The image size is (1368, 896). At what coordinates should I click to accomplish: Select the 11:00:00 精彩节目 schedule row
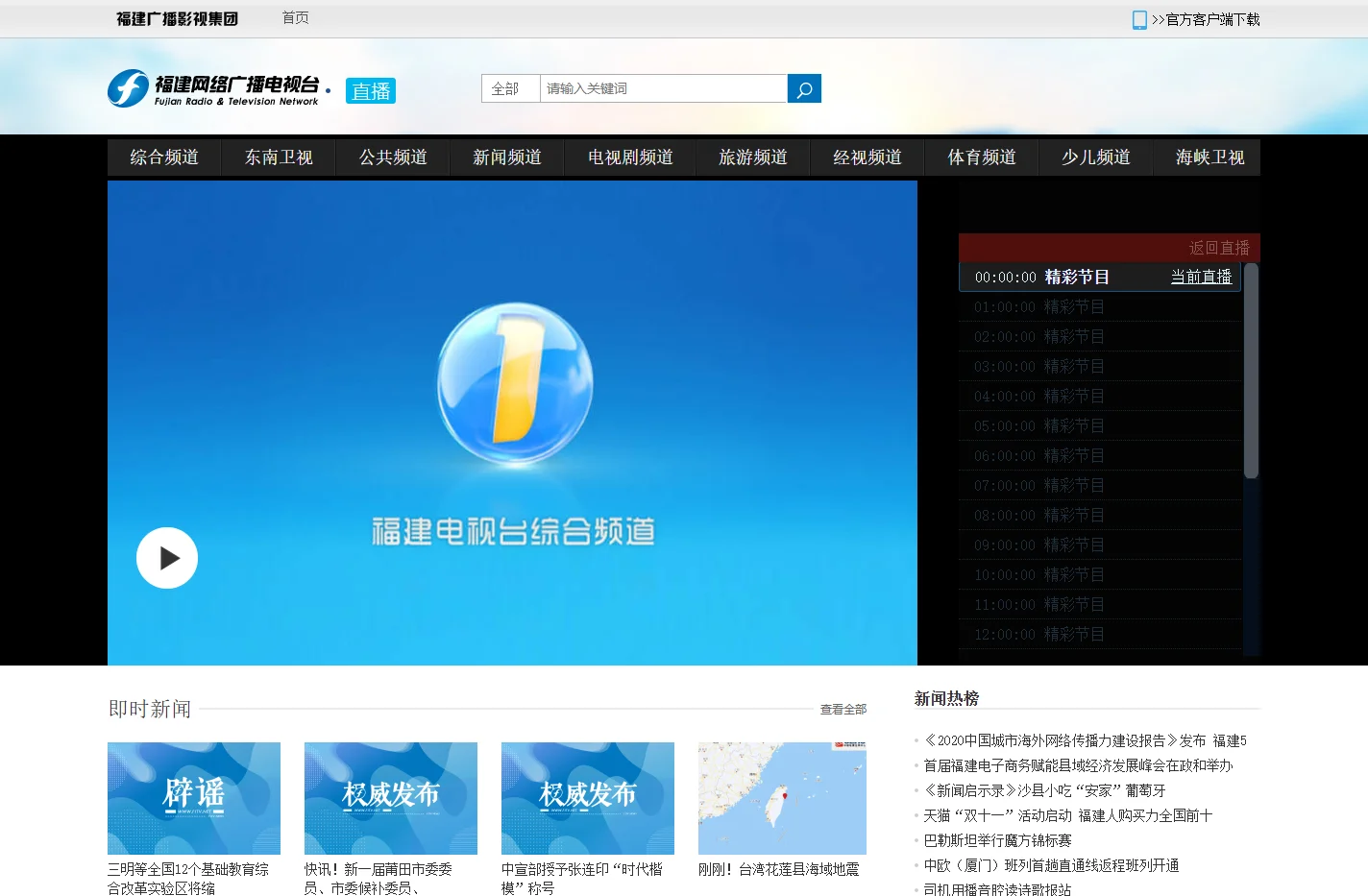point(1100,605)
